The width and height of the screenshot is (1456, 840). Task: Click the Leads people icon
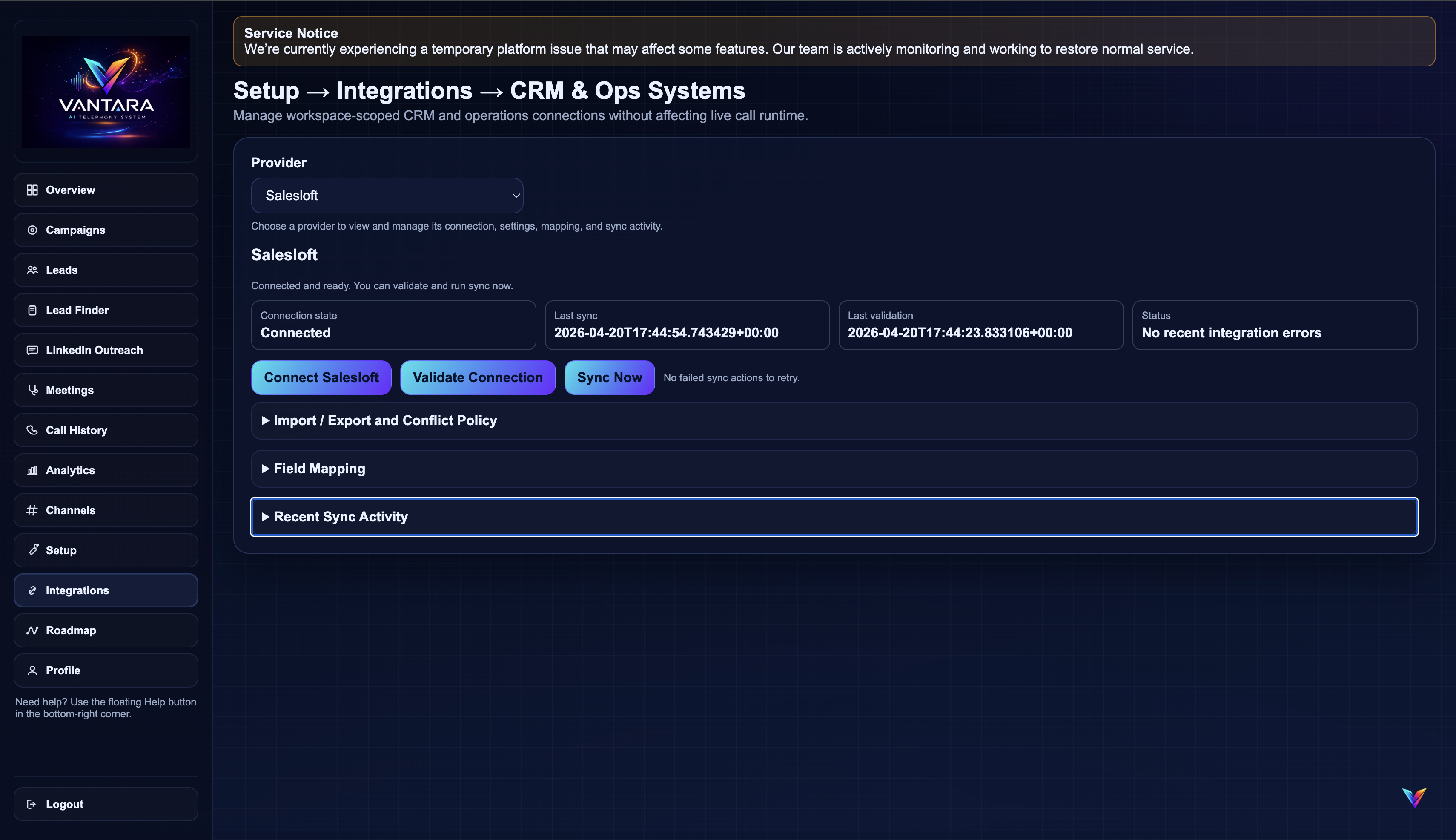32,270
